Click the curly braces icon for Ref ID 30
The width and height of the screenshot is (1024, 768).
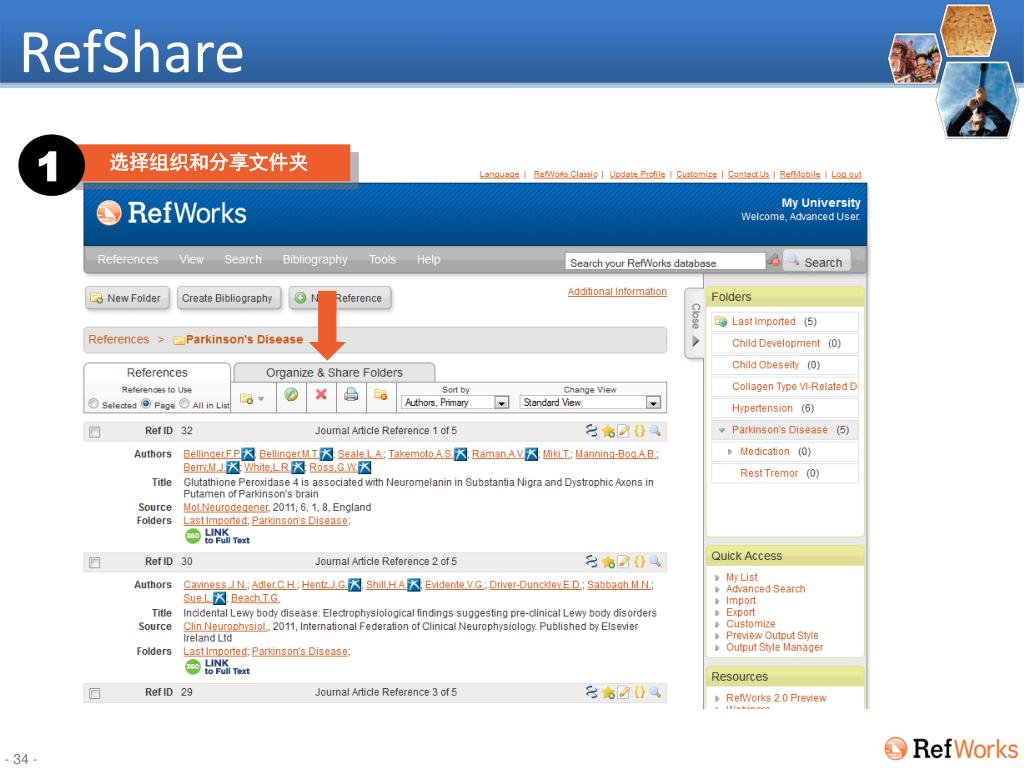coord(639,562)
